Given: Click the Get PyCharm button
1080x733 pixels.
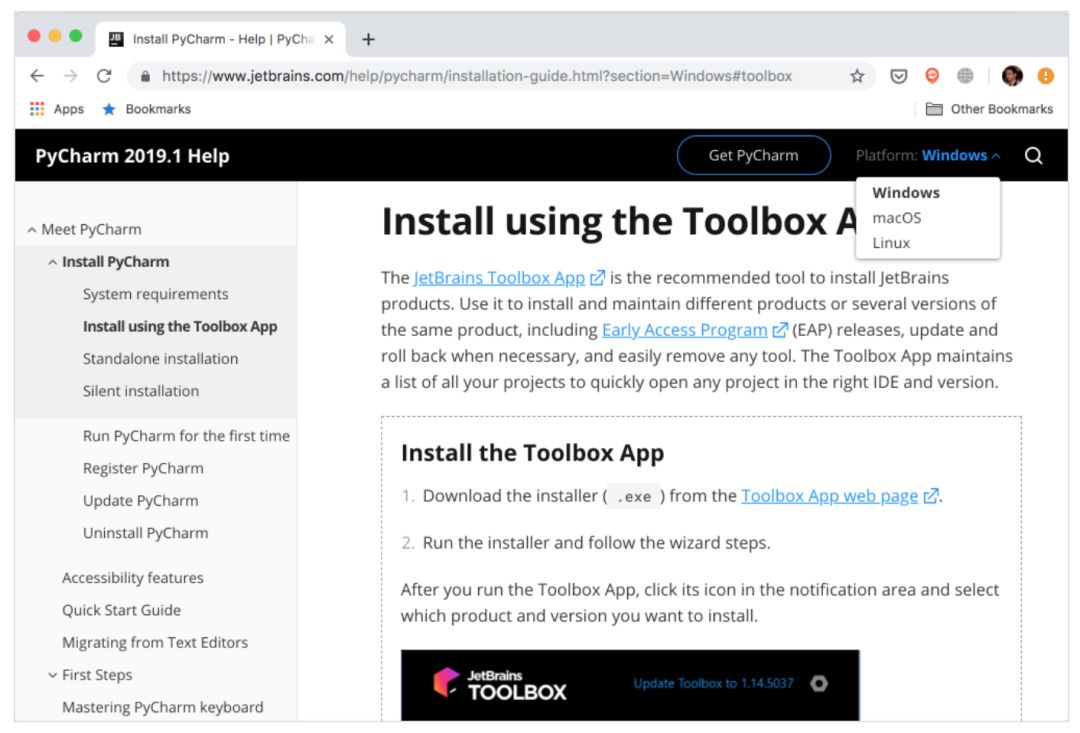Looking at the screenshot, I should tap(753, 156).
